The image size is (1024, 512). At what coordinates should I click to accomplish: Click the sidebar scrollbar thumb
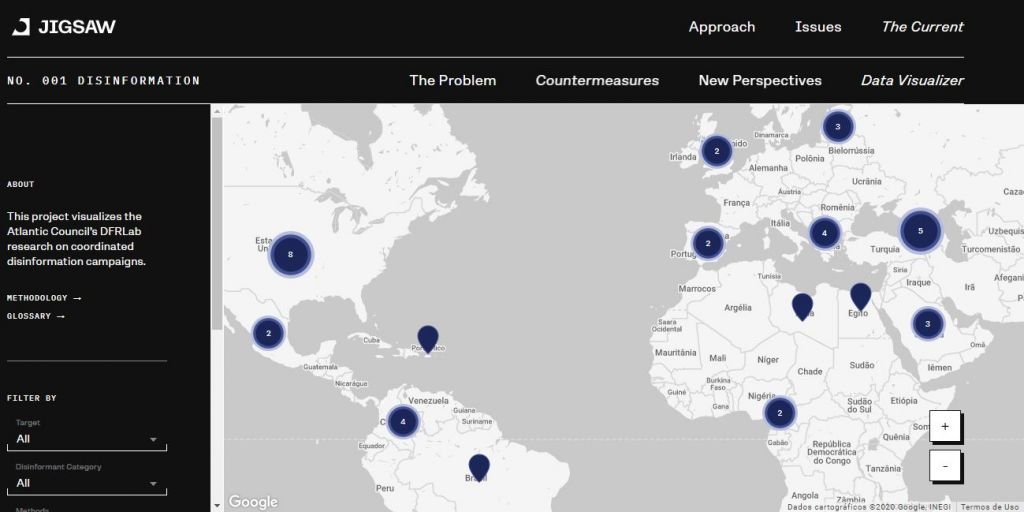pyautogui.click(x=217, y=223)
